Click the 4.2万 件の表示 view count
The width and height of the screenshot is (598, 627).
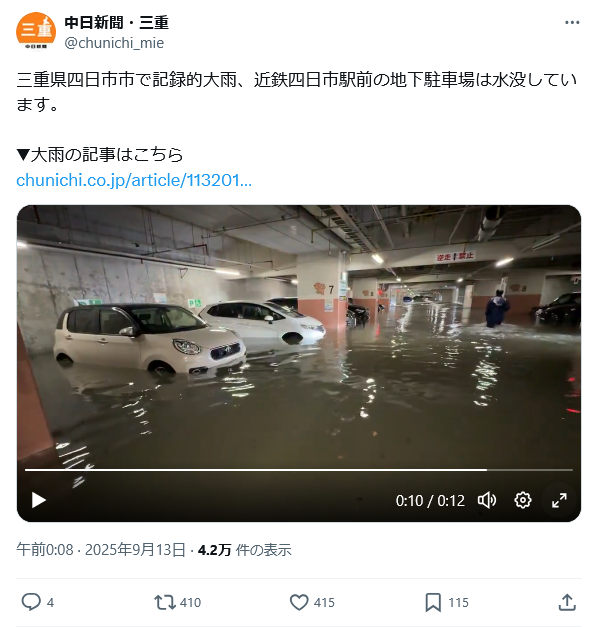click(244, 550)
